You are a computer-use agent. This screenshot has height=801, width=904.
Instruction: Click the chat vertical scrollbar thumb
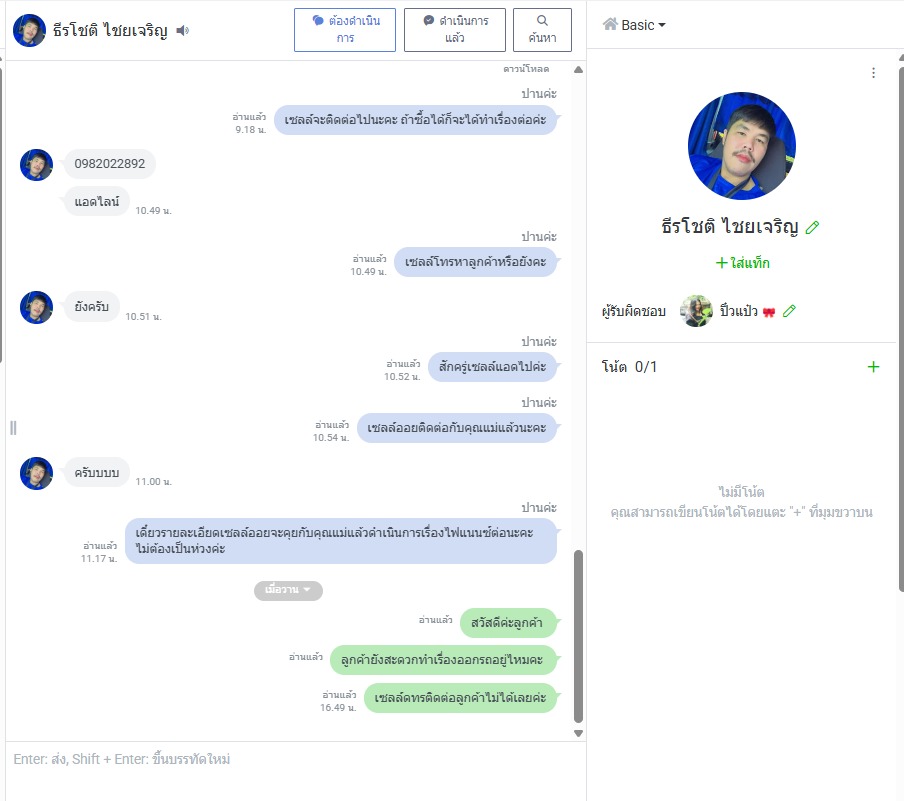tap(578, 636)
